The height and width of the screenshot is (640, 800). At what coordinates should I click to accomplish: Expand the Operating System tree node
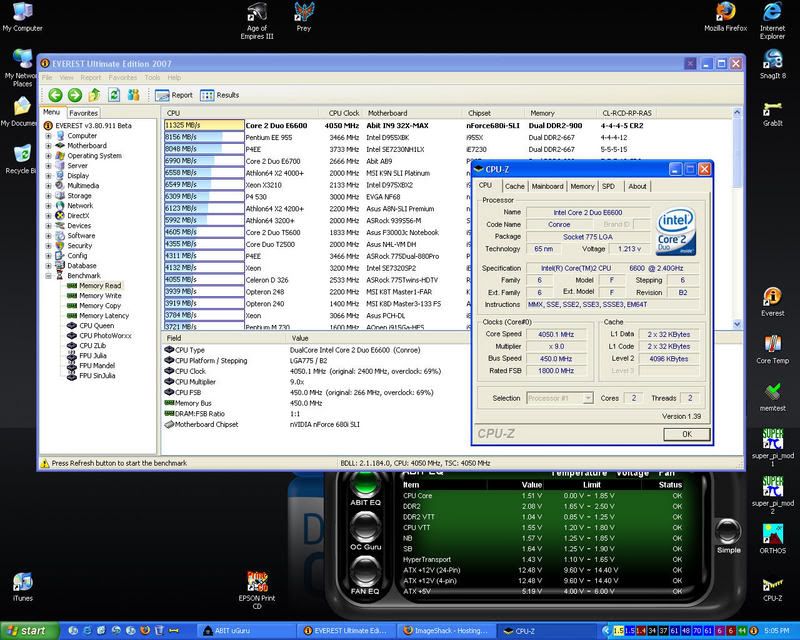coord(48,156)
